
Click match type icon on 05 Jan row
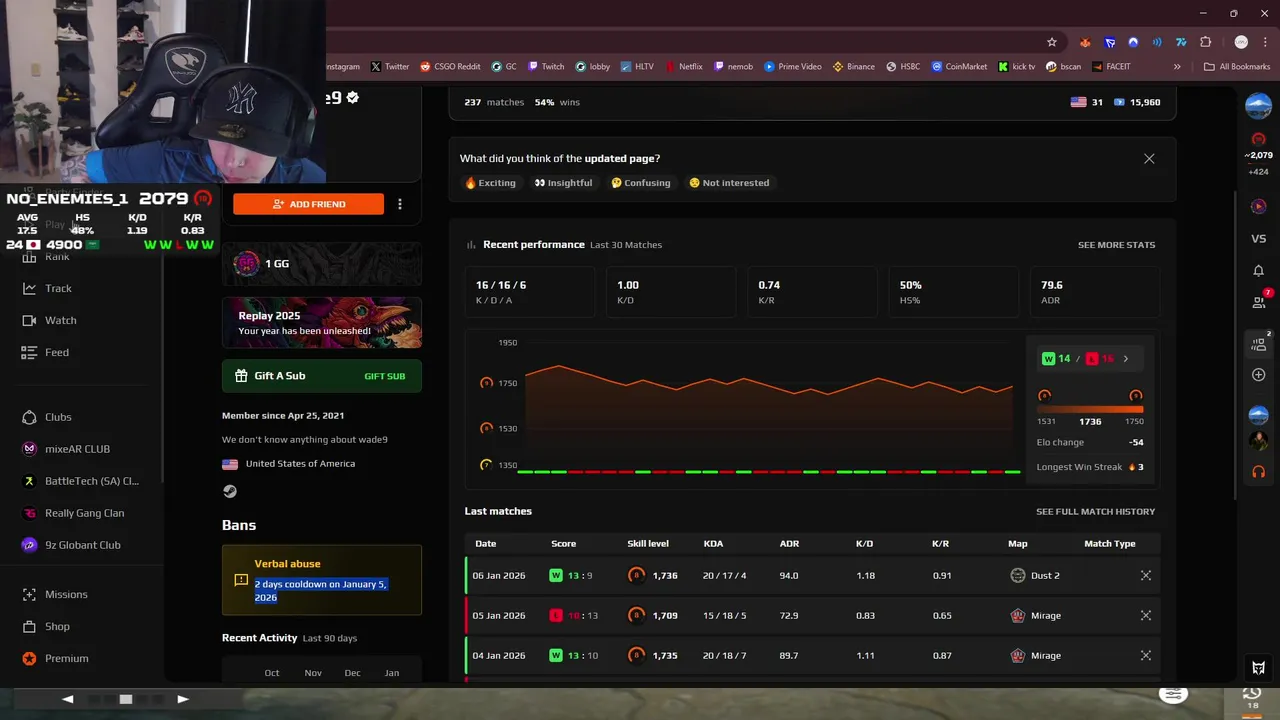1146,616
